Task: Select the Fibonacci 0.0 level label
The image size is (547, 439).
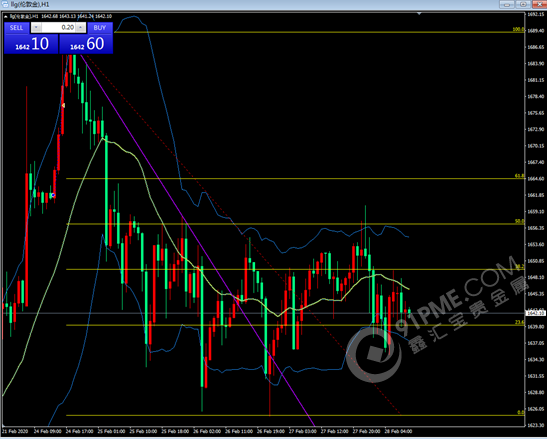Action: pyautogui.click(x=520, y=412)
